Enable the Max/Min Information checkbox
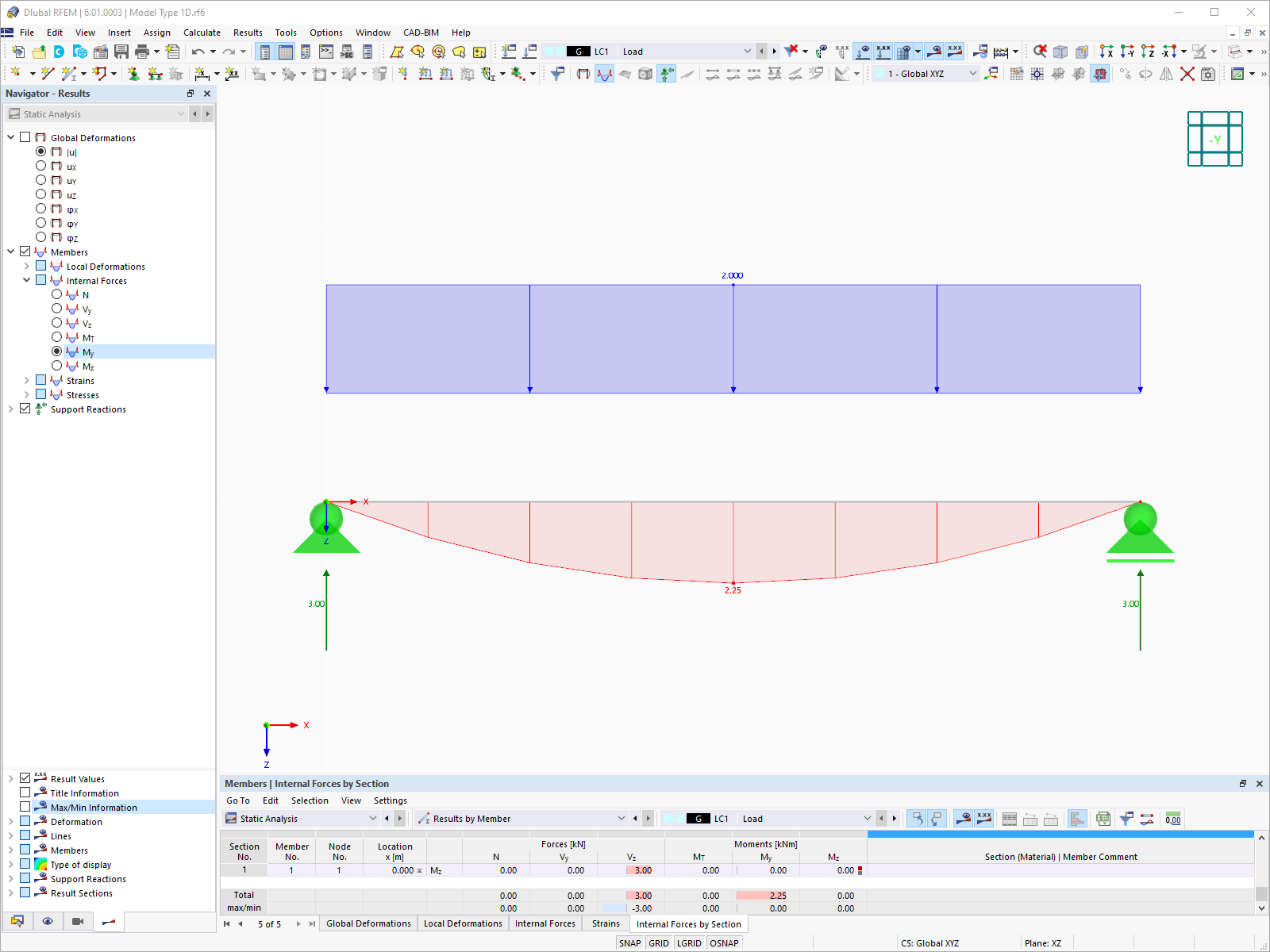Screen dimensions: 1270x952 [25, 807]
